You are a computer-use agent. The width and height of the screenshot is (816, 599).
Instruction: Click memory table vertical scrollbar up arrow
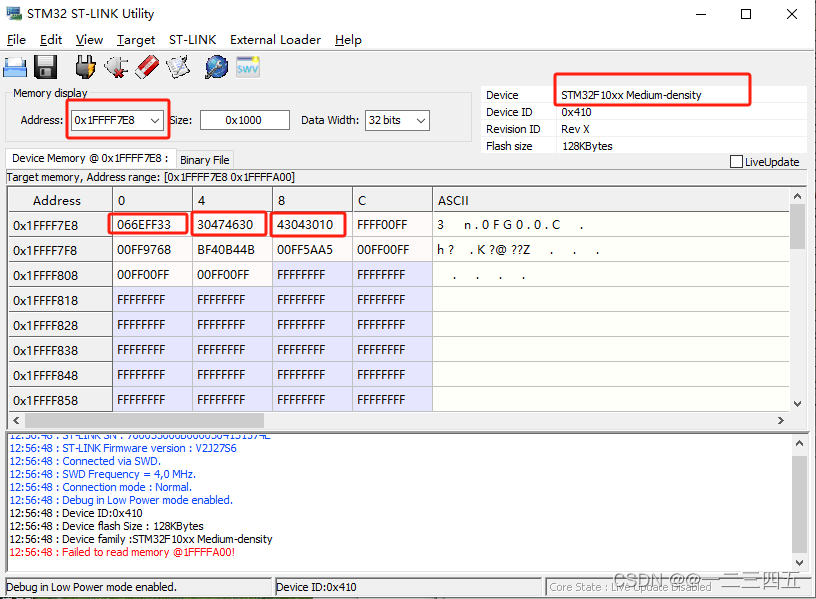coord(797,196)
